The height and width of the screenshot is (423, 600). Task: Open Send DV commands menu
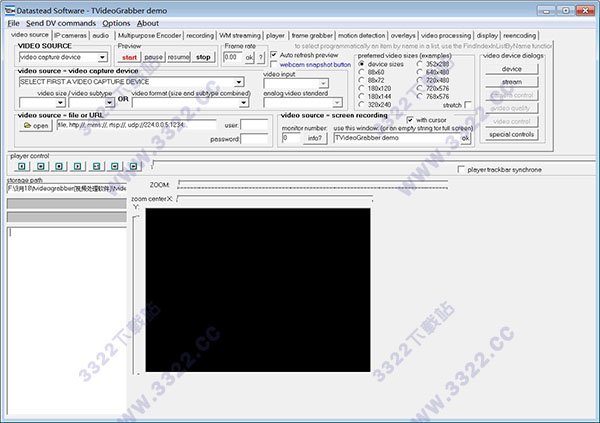point(61,23)
